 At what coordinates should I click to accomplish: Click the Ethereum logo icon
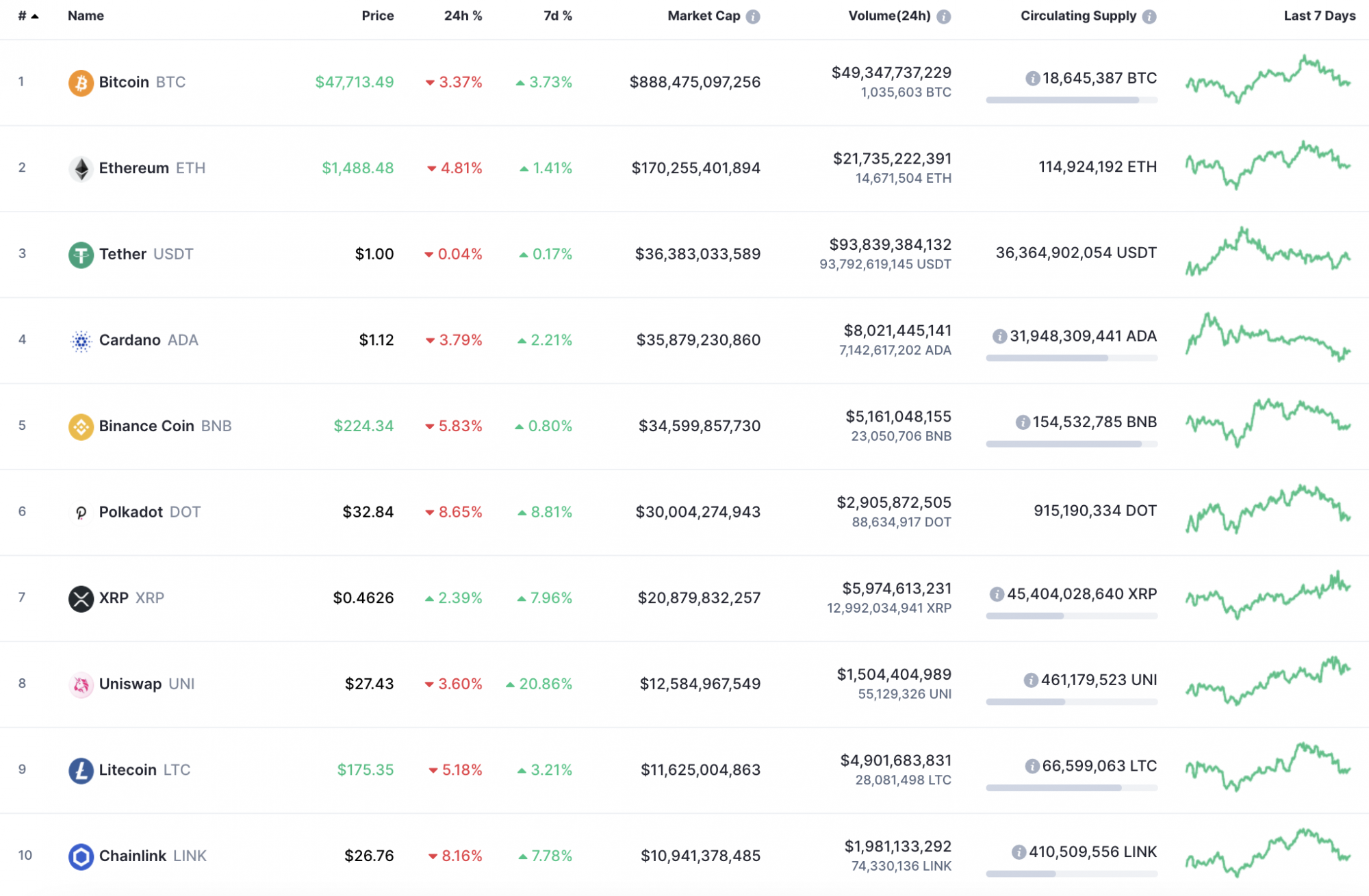(81, 168)
